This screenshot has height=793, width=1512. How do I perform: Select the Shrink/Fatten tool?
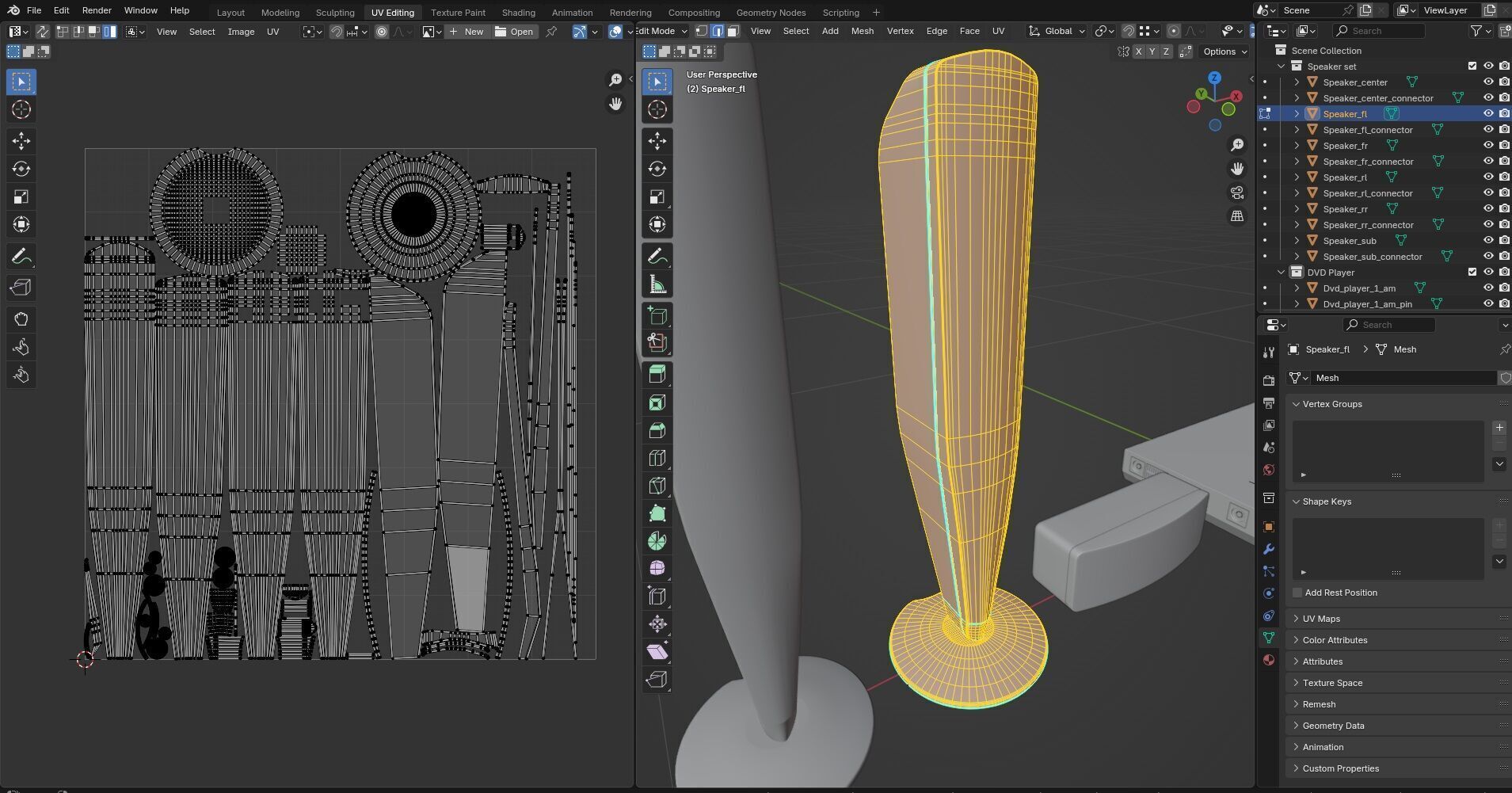[x=657, y=624]
